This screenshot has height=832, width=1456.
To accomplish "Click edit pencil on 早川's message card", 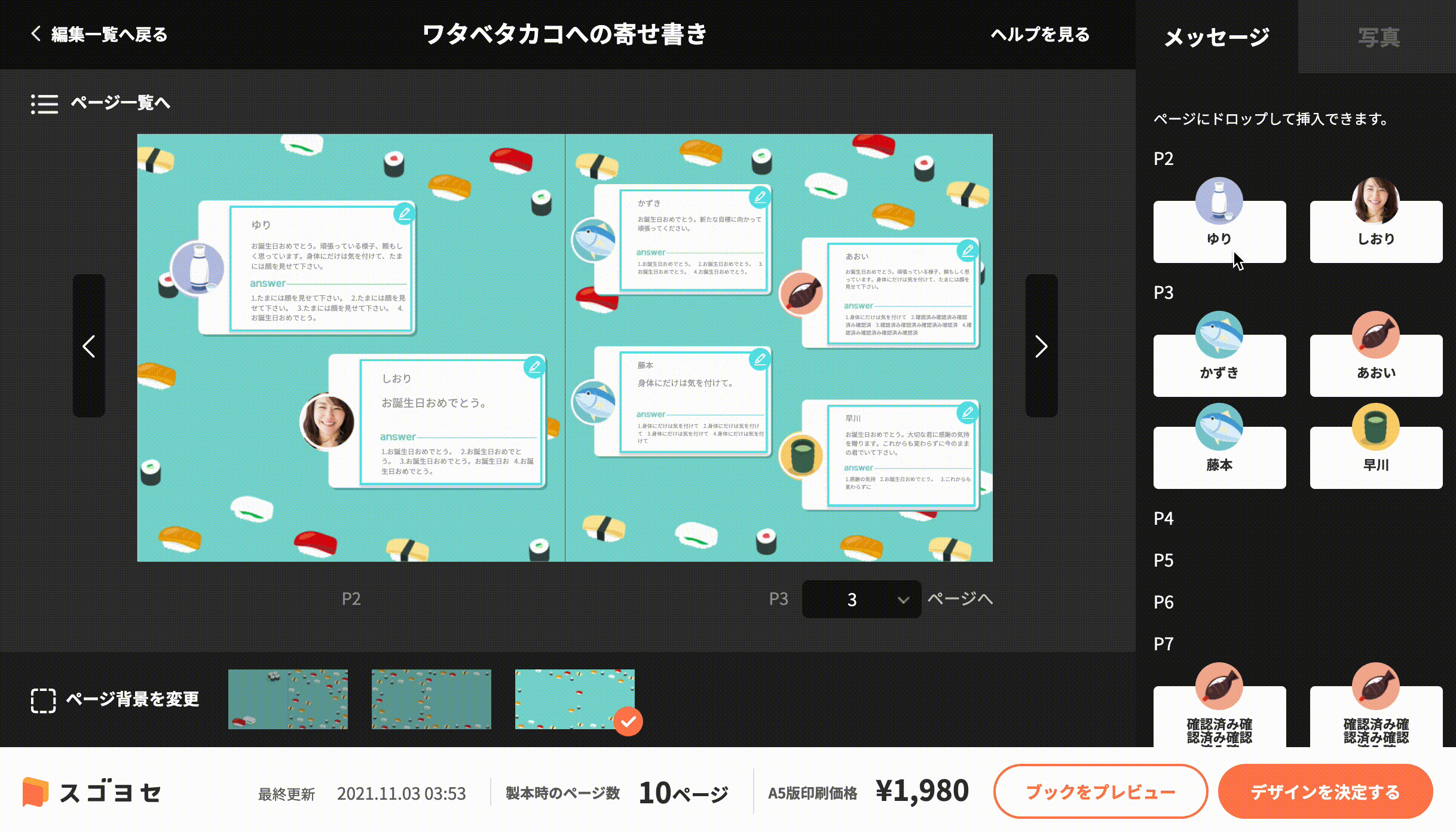I will pos(967,412).
